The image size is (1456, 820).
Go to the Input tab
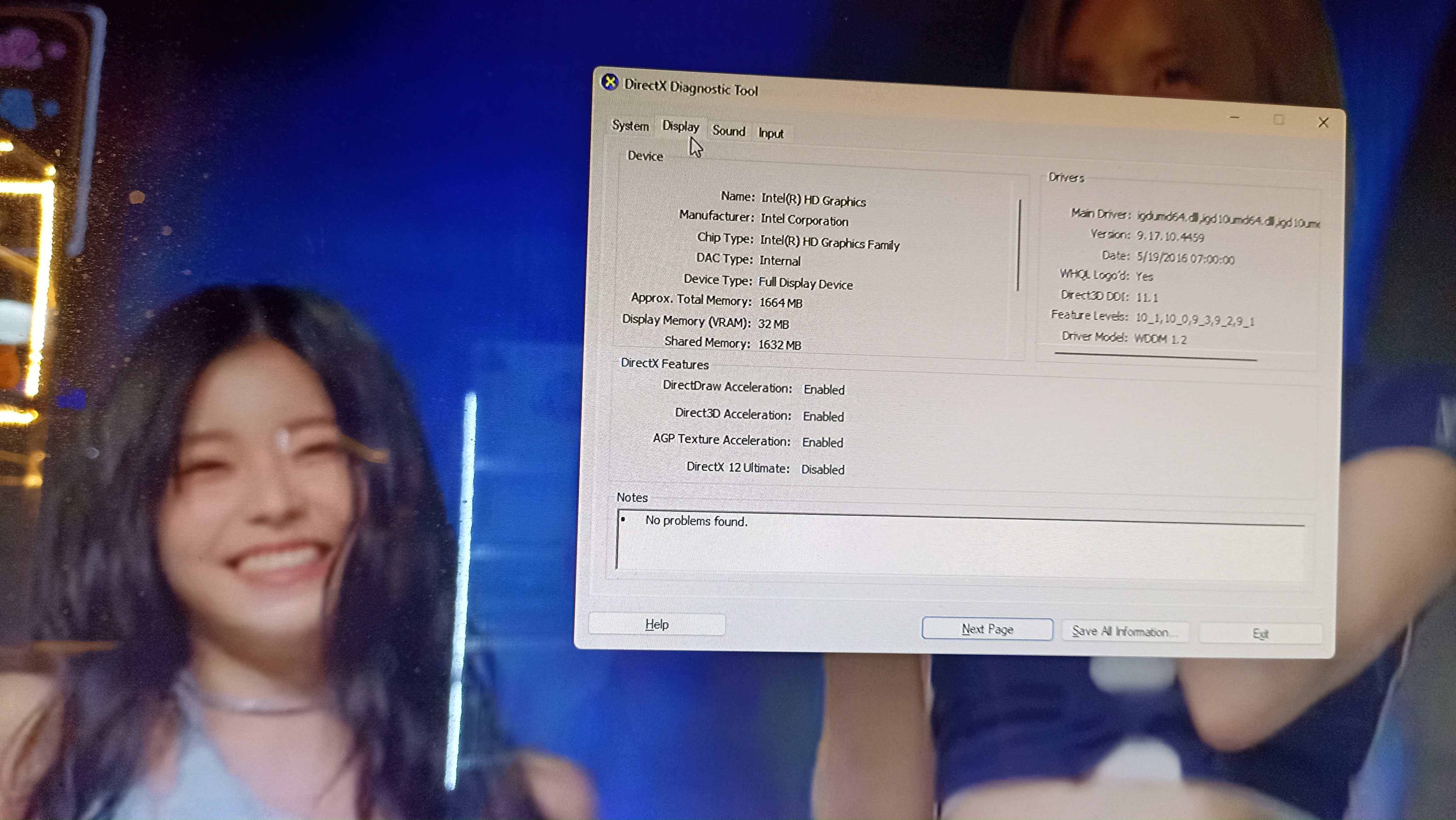[x=771, y=134]
